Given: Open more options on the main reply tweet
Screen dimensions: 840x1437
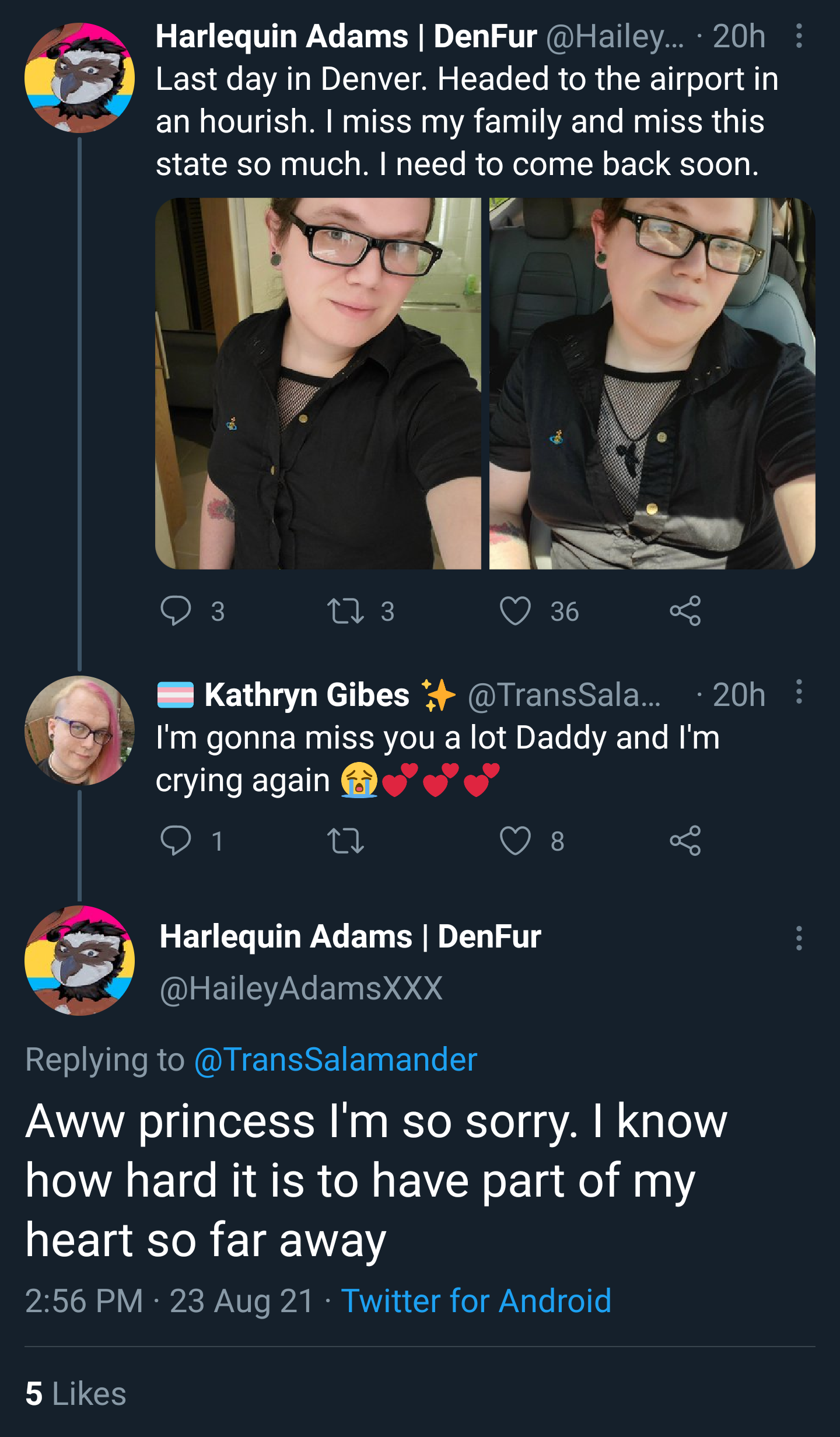Looking at the screenshot, I should click(799, 938).
